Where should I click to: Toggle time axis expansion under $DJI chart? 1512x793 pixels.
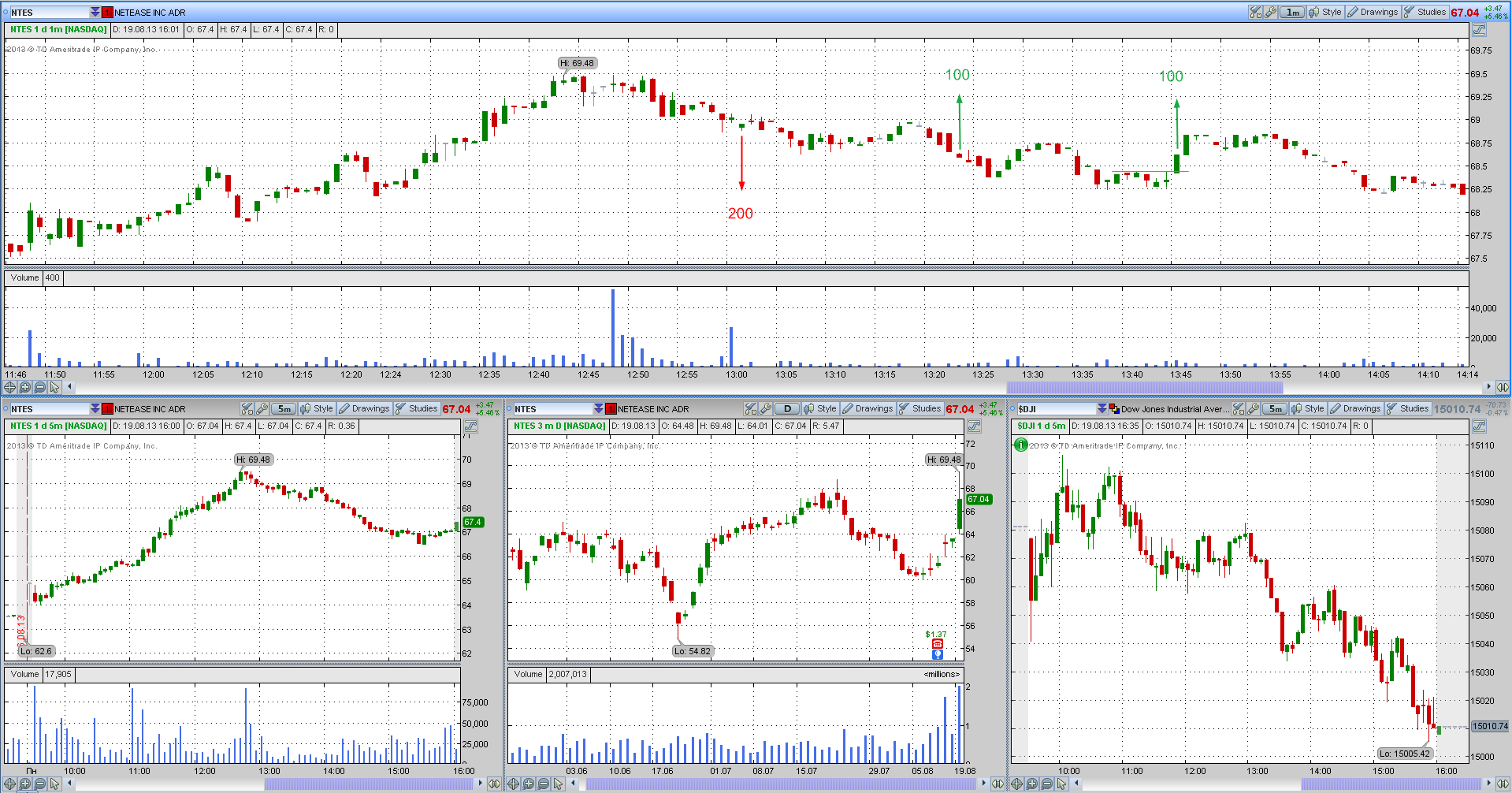point(1503,784)
